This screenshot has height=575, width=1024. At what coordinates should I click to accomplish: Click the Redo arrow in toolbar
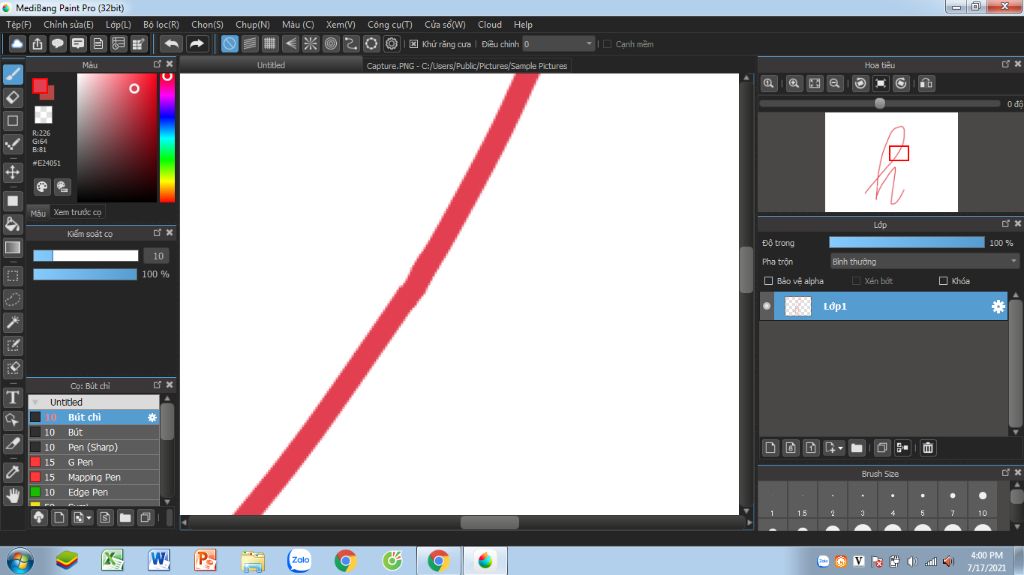click(197, 44)
